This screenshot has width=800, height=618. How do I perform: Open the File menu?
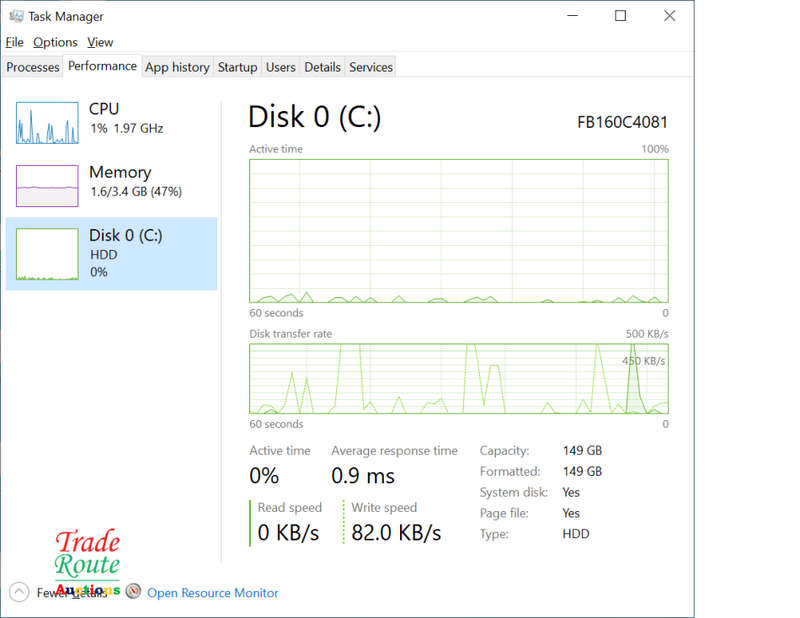click(14, 42)
